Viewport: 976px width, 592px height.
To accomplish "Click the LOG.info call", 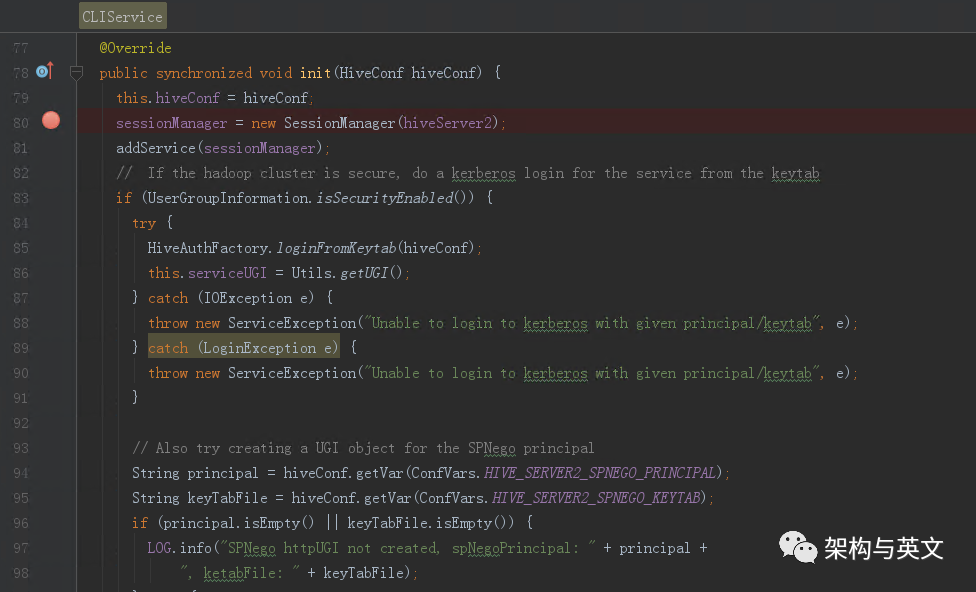I will pyautogui.click(x=182, y=548).
